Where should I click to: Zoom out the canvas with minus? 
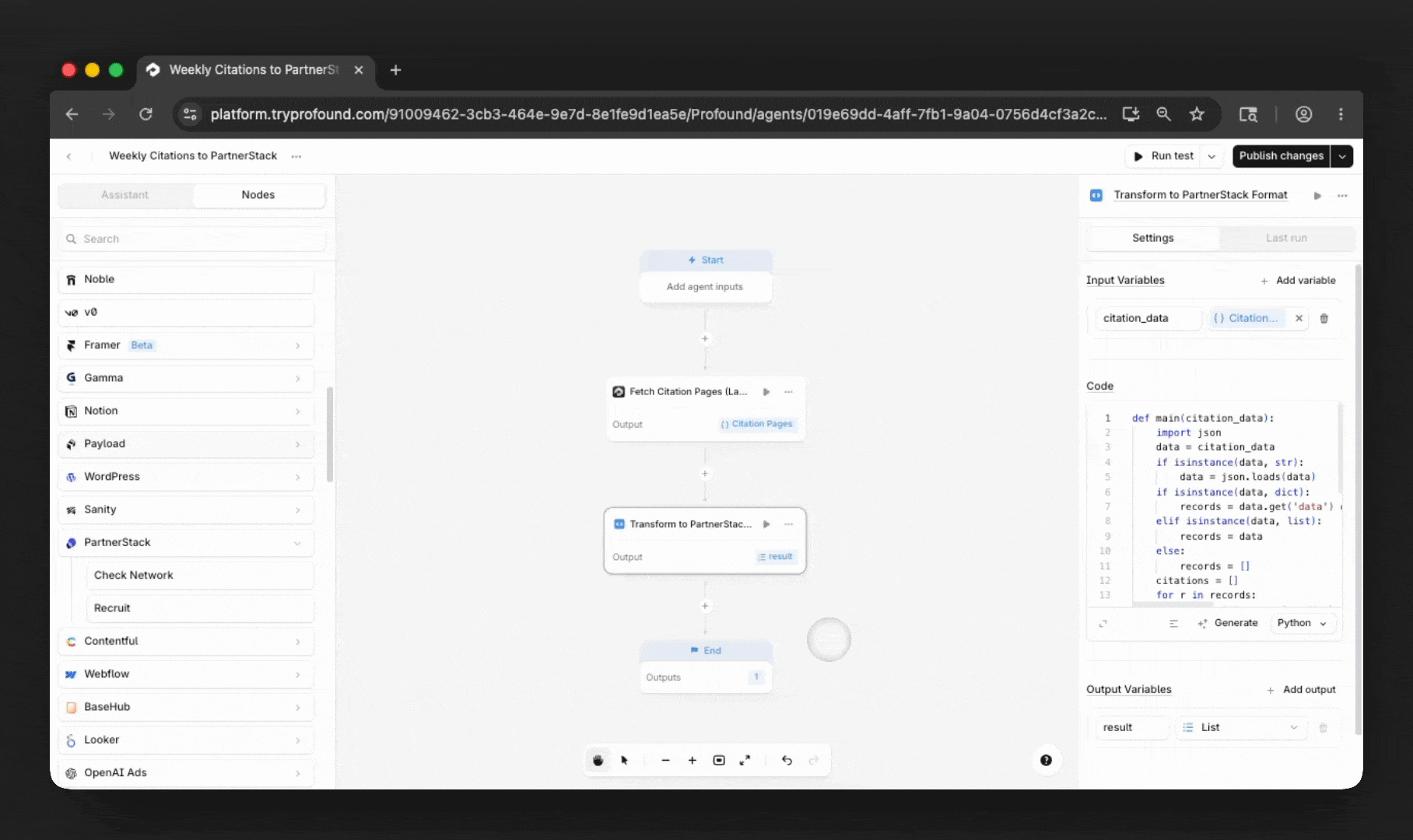pos(665,760)
